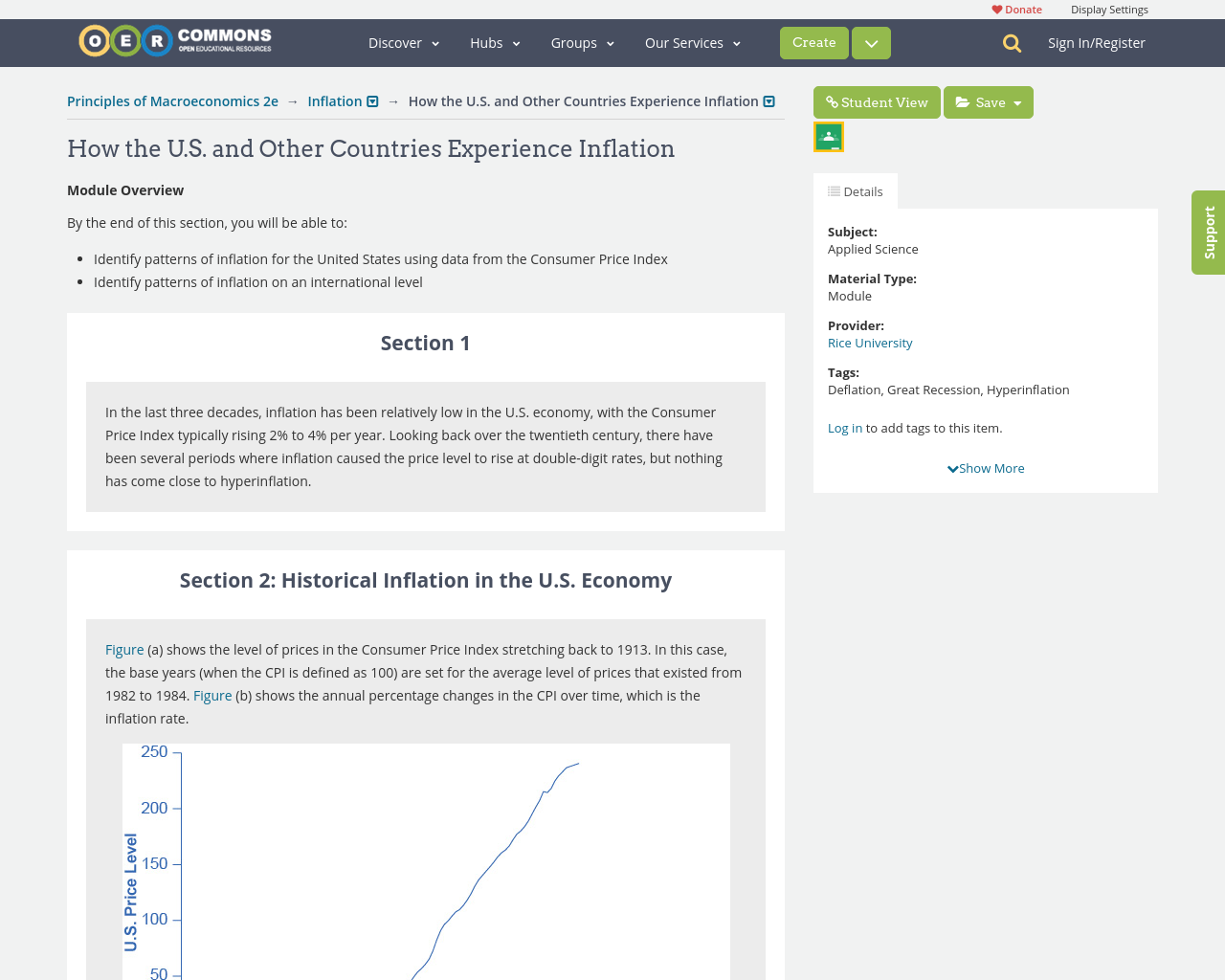Click the OER Commons logo
The height and width of the screenshot is (980, 1225).
[175, 41]
